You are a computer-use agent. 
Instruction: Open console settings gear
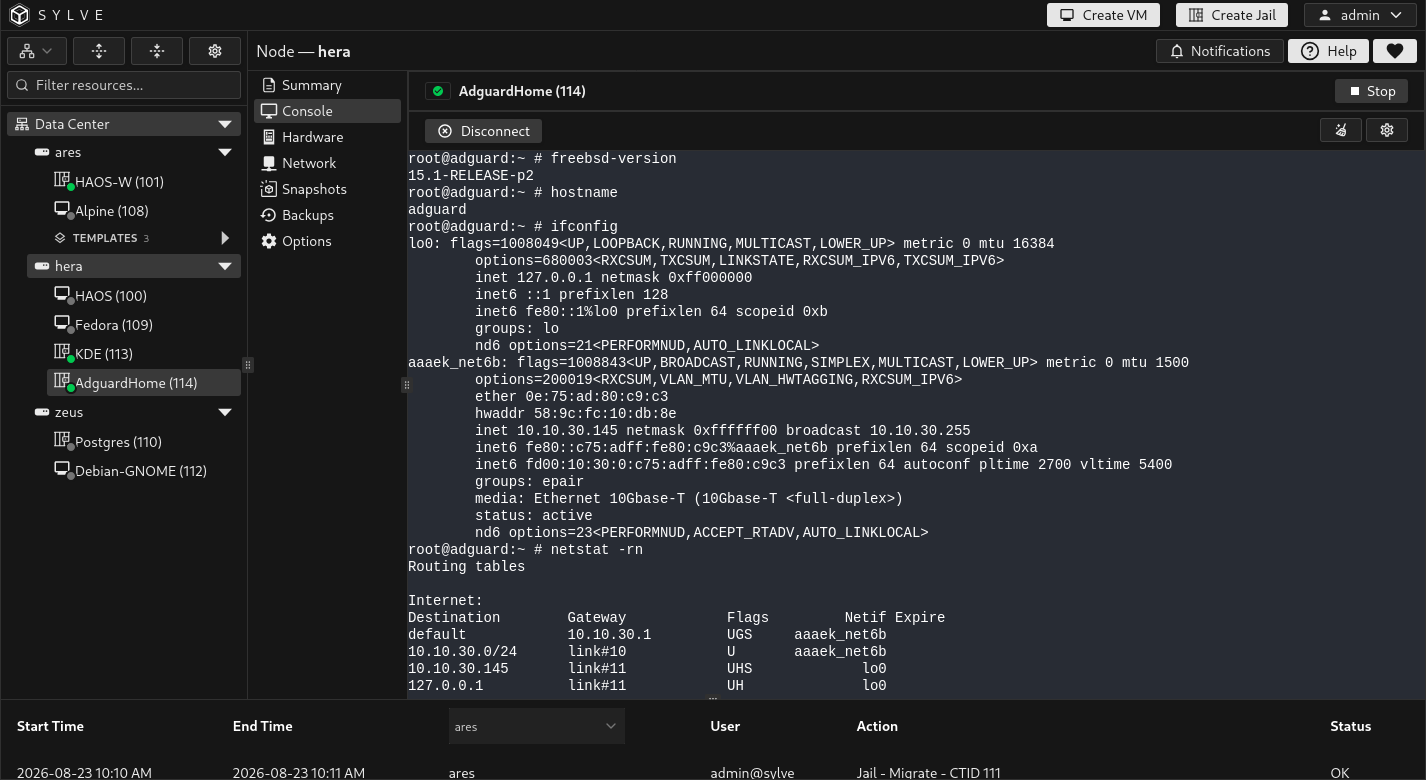coord(1387,130)
